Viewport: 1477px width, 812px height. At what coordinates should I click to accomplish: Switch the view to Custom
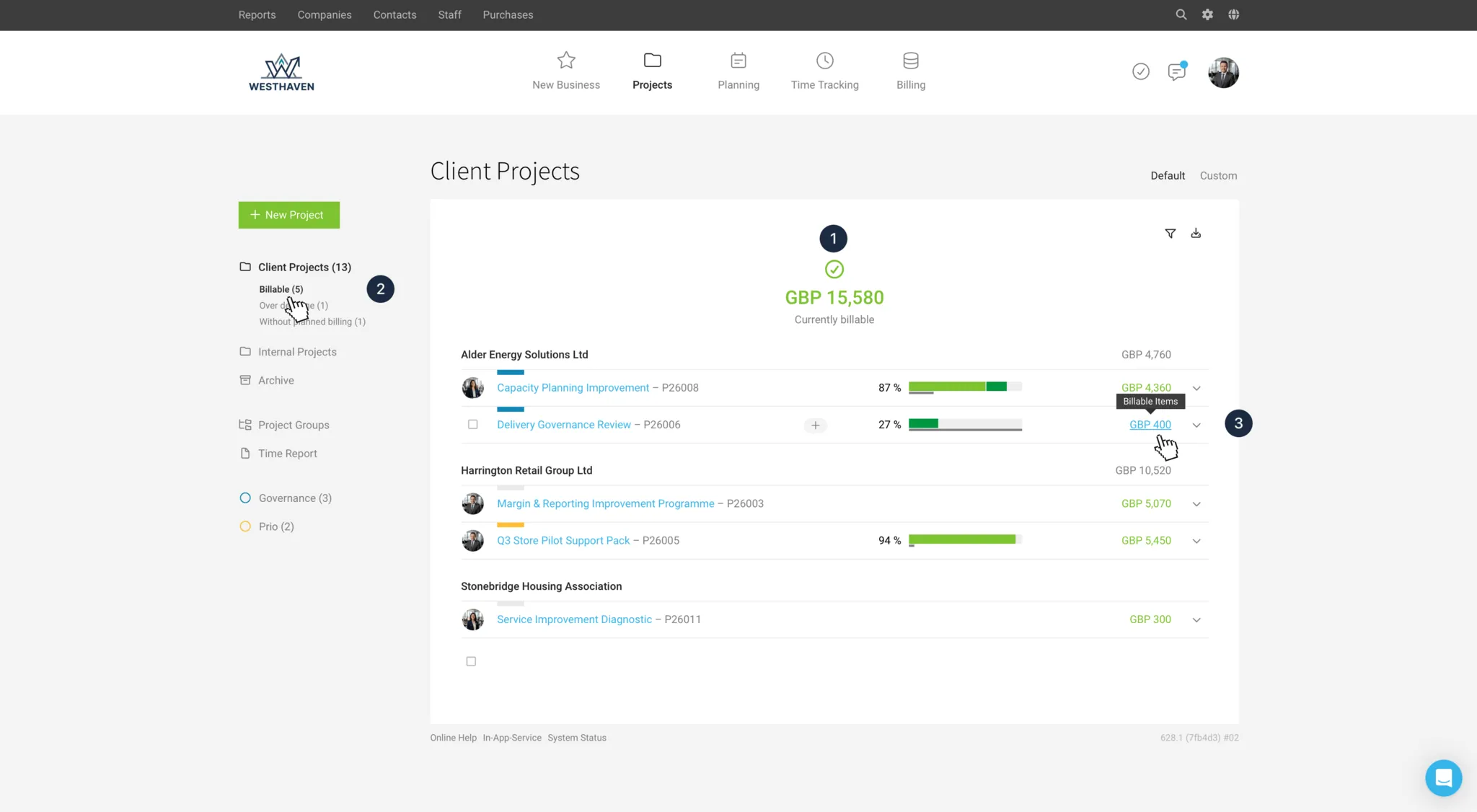tap(1218, 175)
